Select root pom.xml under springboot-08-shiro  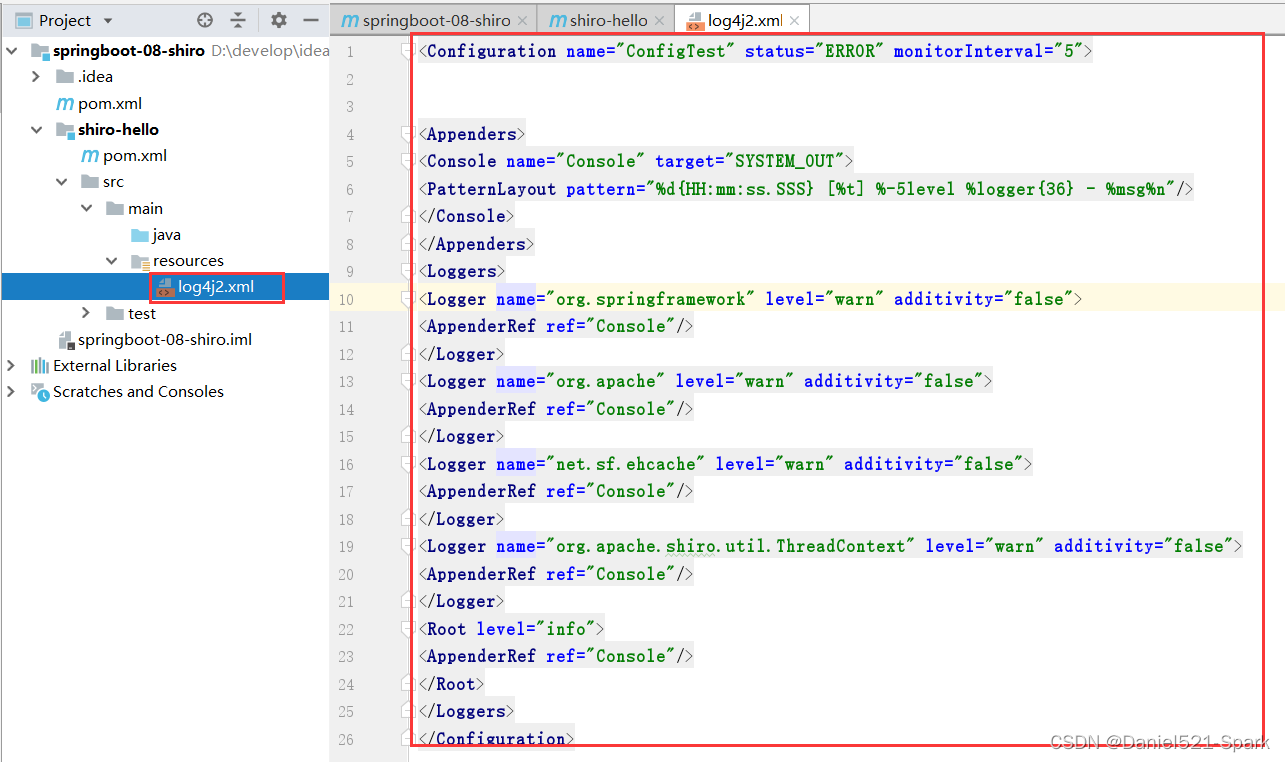tap(98, 103)
